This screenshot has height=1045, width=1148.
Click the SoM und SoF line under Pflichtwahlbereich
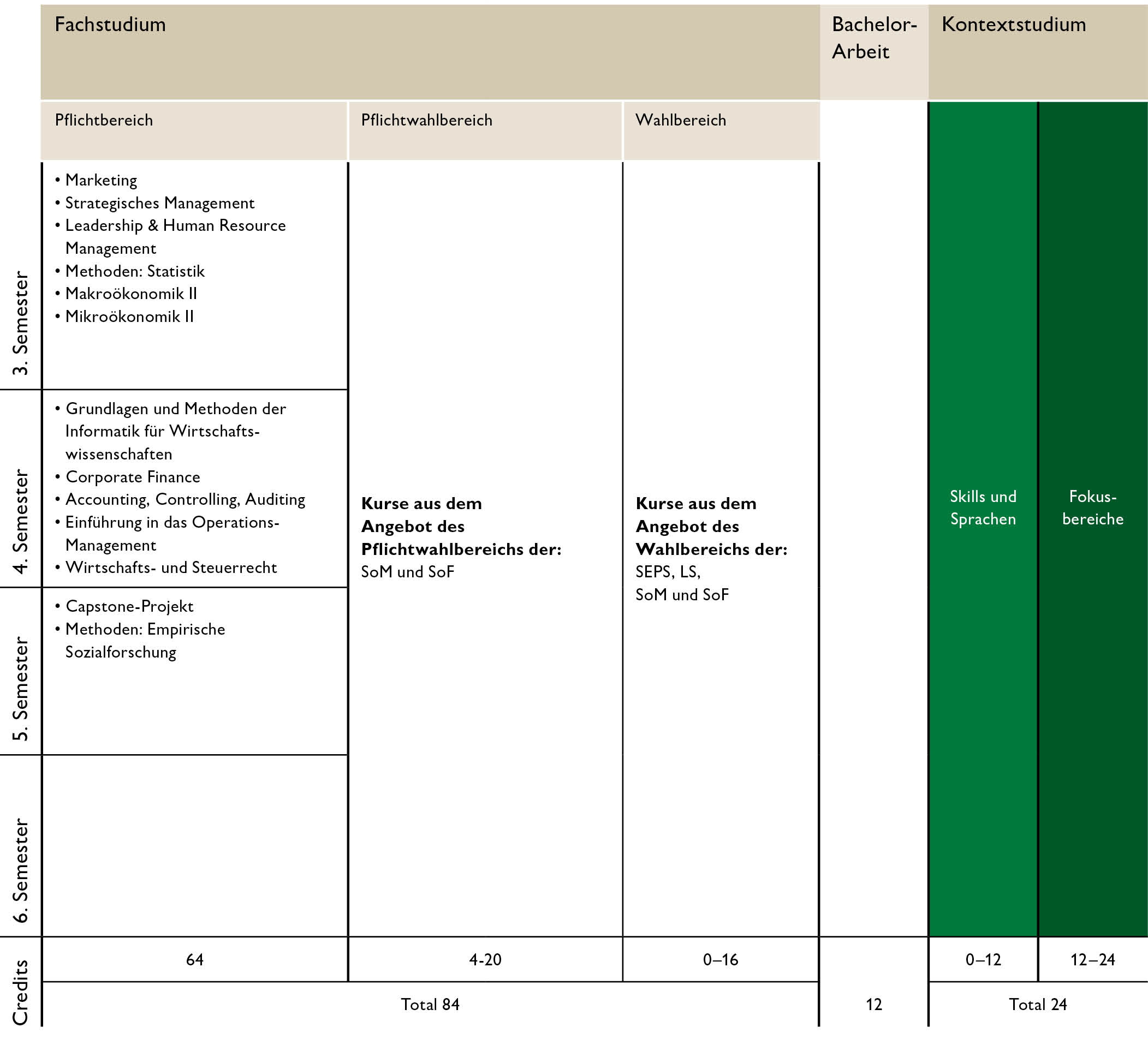pyautogui.click(x=408, y=572)
